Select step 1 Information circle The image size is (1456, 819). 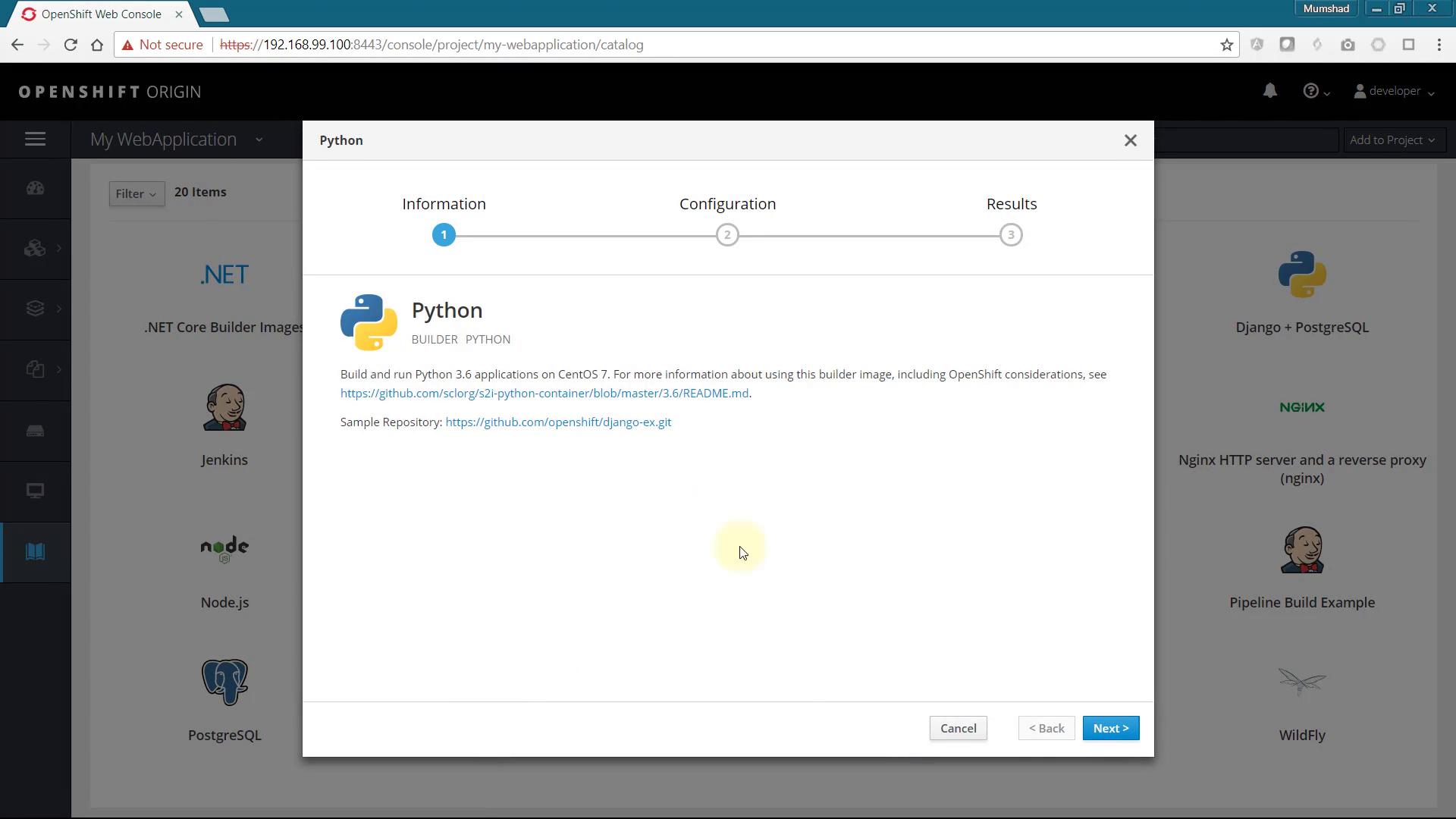[444, 235]
